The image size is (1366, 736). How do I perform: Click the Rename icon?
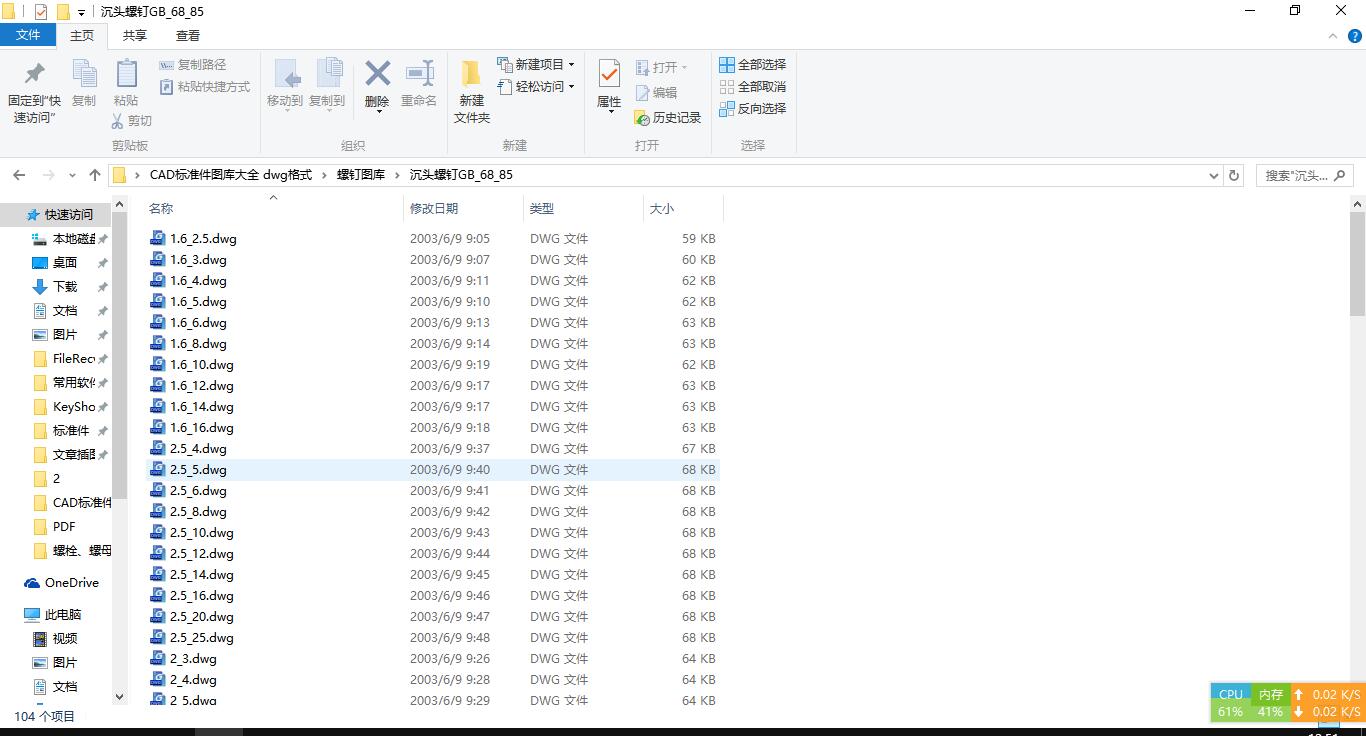click(x=419, y=74)
